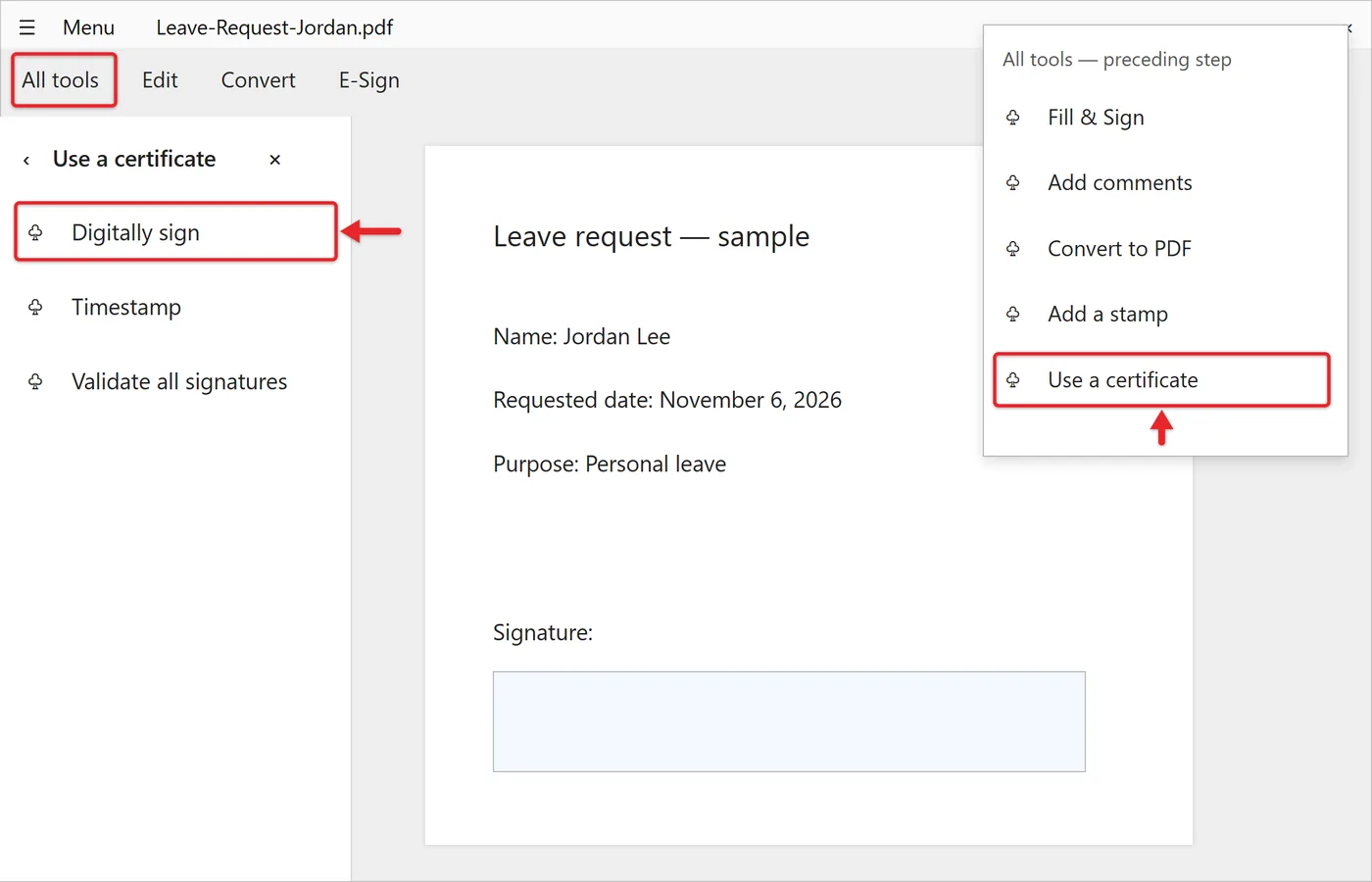Choose Digitally sign option

click(176, 232)
